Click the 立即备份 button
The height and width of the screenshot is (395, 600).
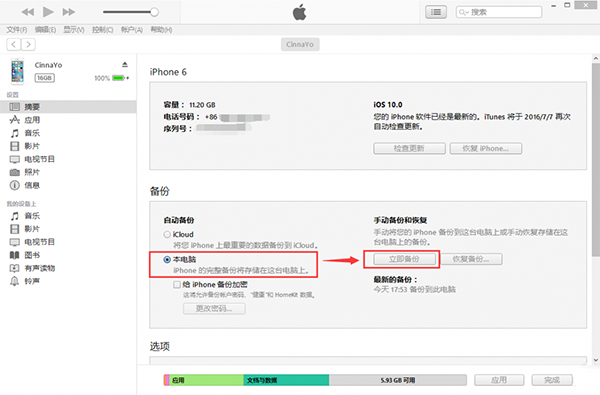(404, 259)
